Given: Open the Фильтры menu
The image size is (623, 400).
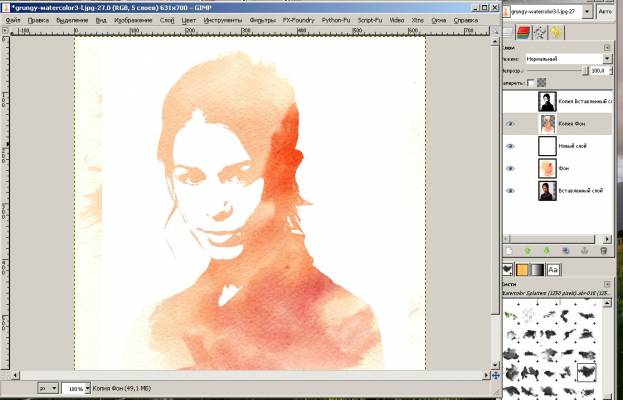Looking at the screenshot, I should click(x=263, y=20).
